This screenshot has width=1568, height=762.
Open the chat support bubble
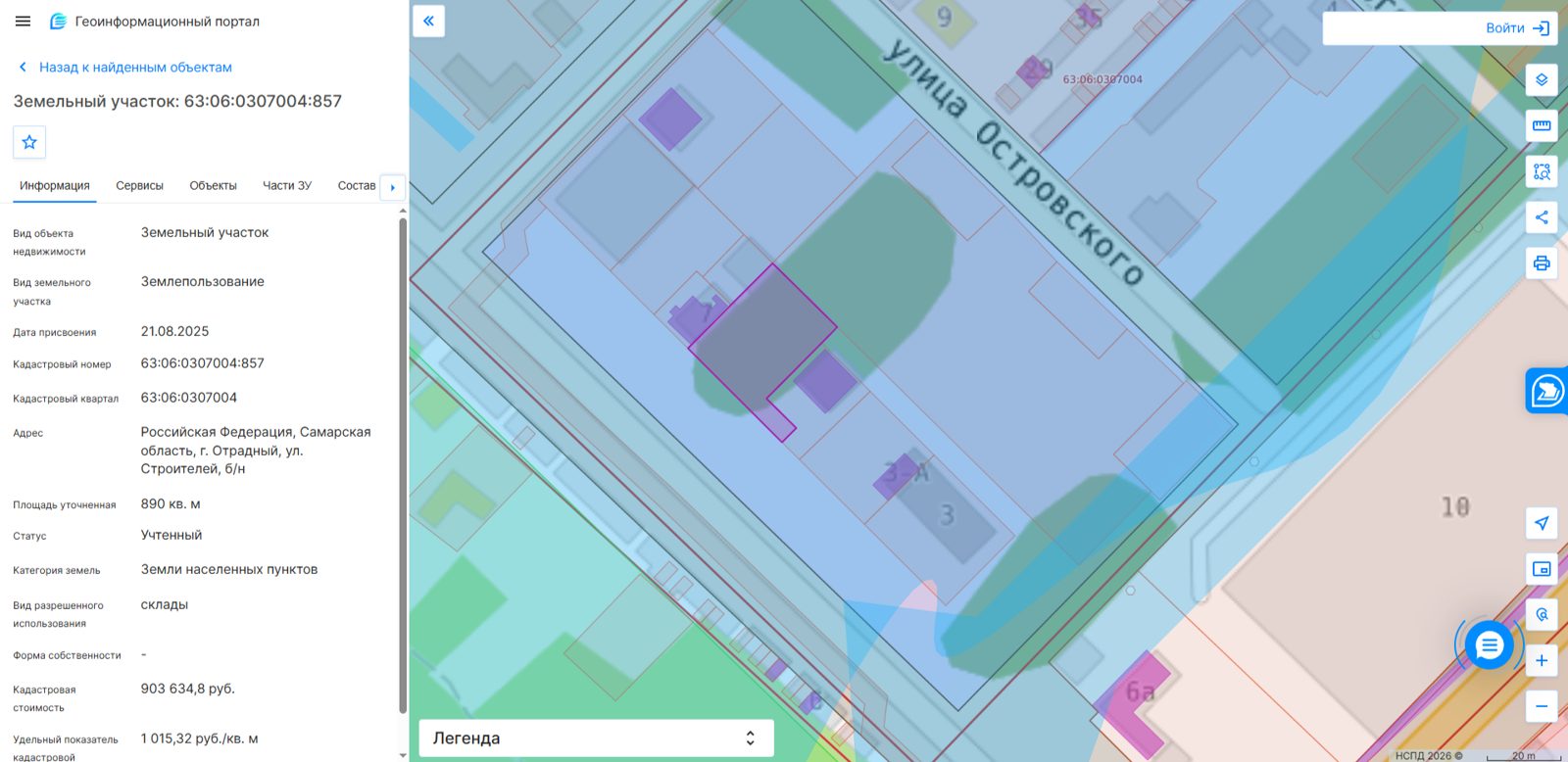[1490, 645]
